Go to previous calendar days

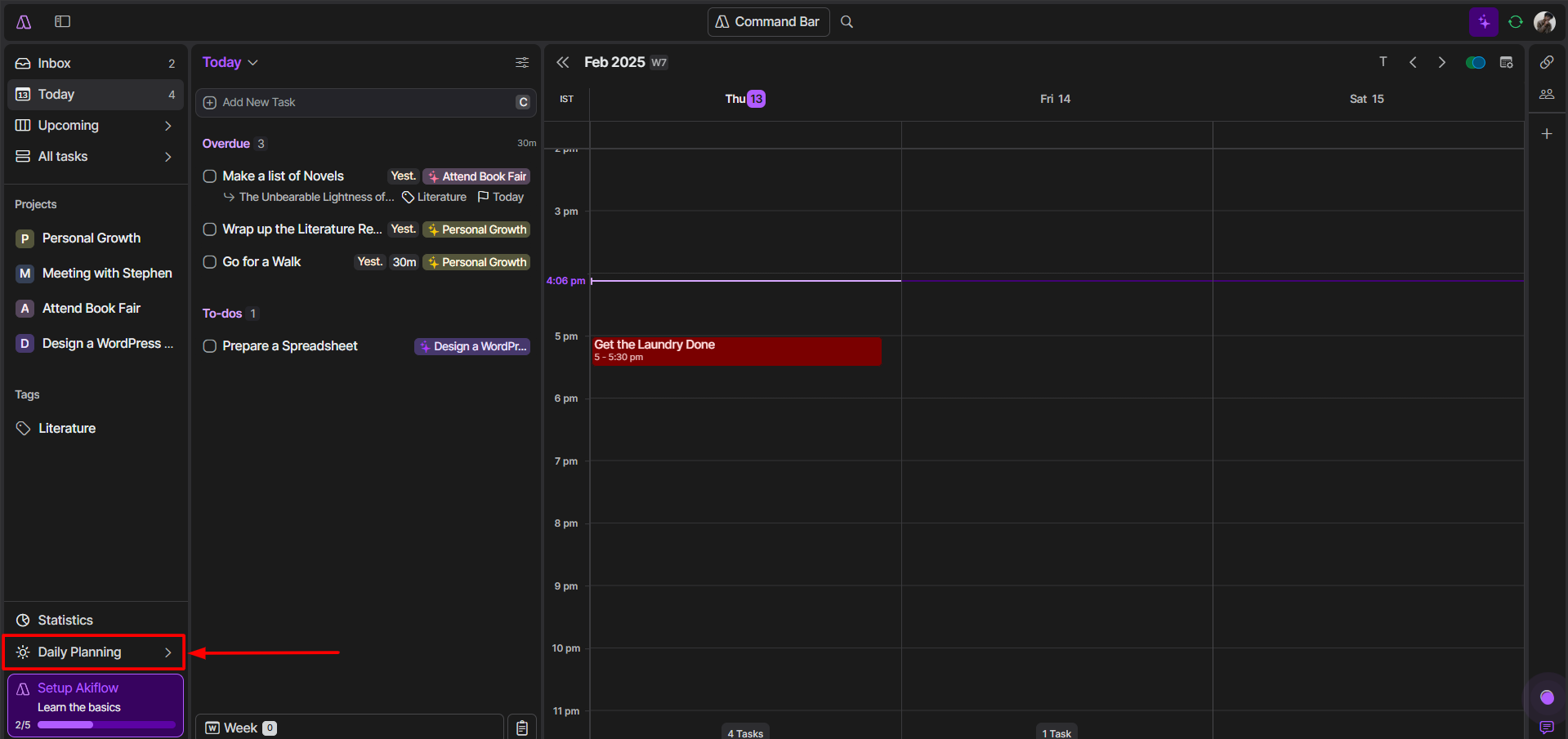click(1413, 62)
